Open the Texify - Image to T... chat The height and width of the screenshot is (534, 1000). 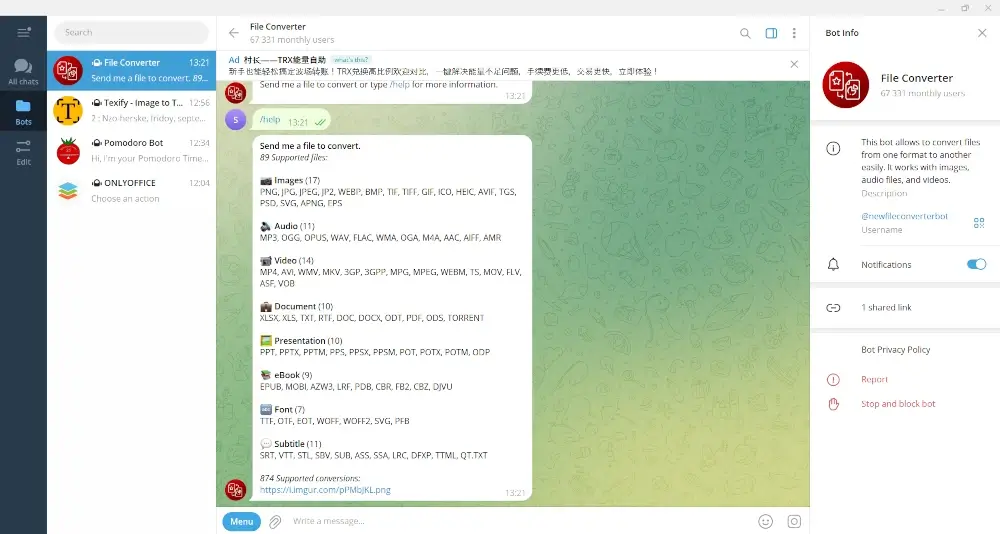131,110
